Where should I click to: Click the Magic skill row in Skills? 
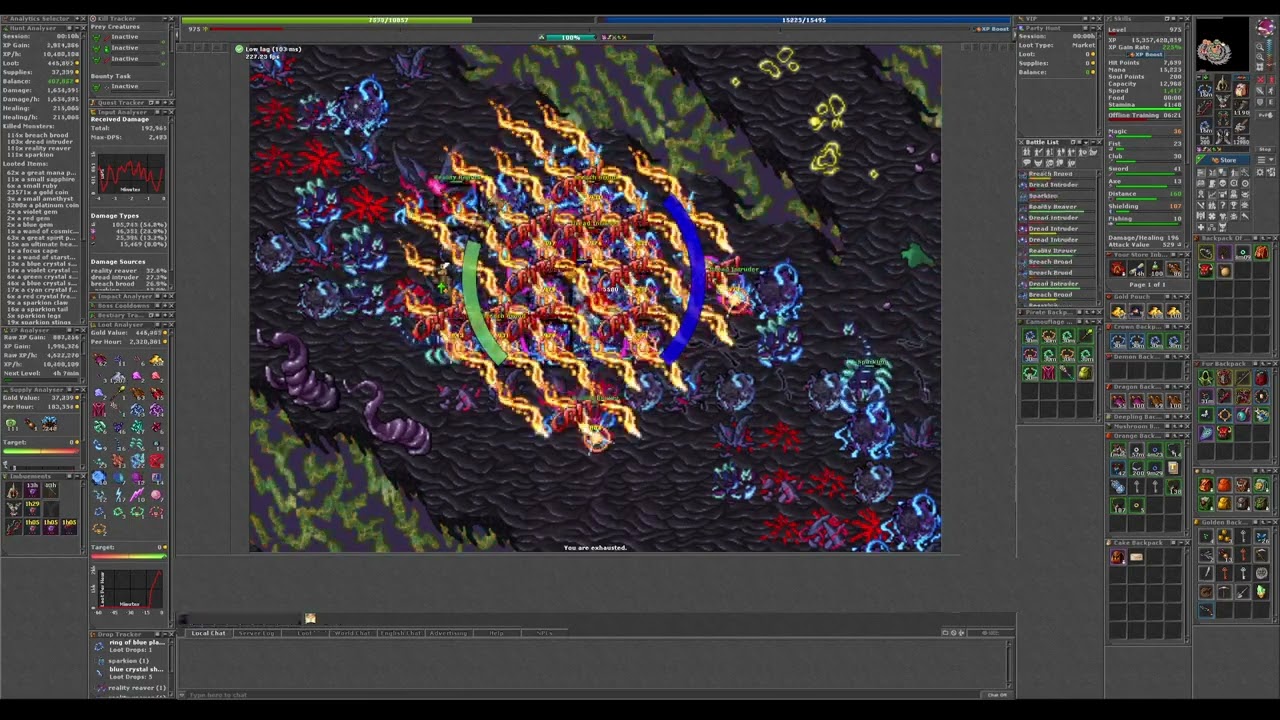1145,134
